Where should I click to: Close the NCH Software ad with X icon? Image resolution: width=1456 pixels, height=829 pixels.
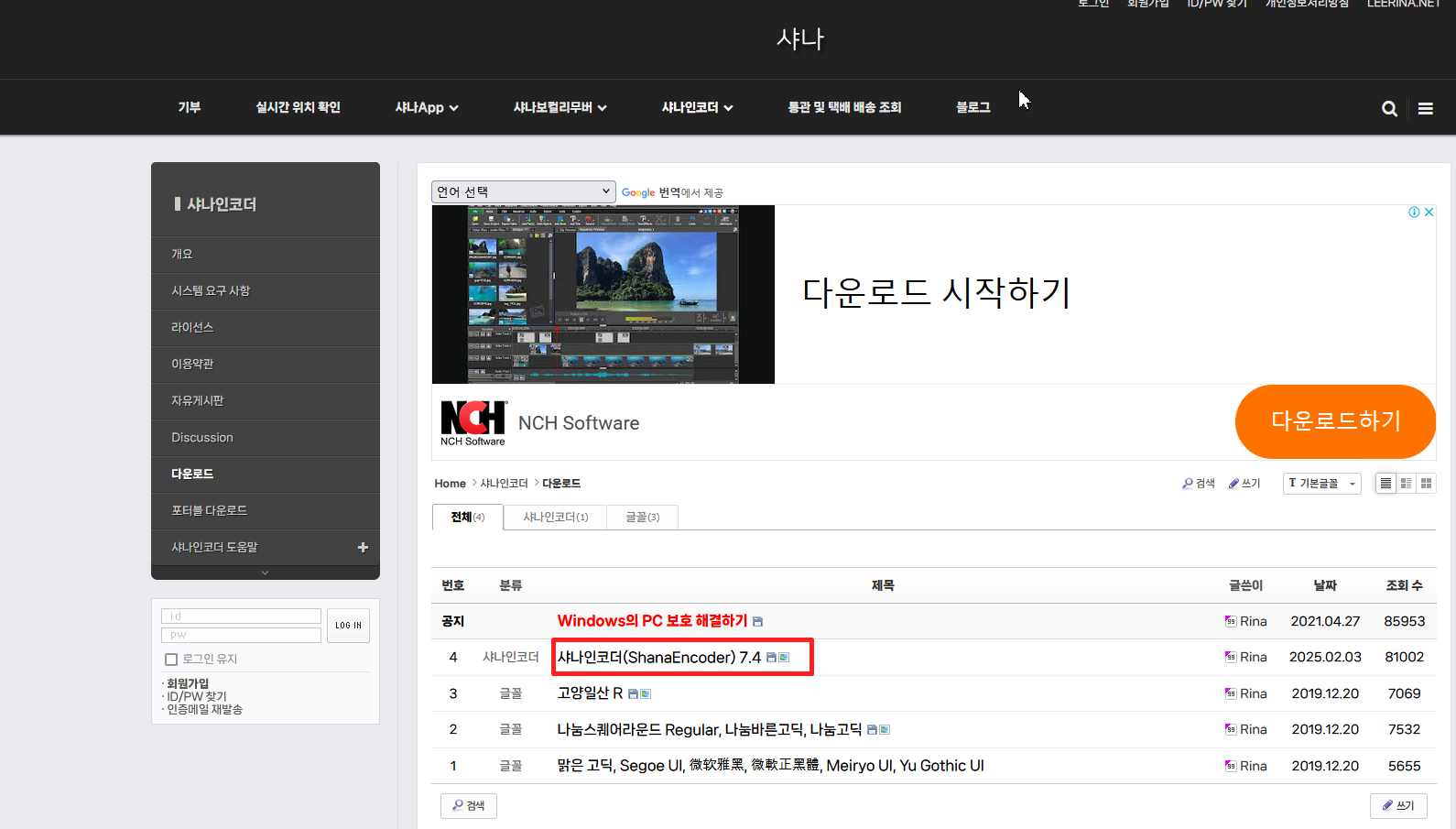coord(1429,212)
